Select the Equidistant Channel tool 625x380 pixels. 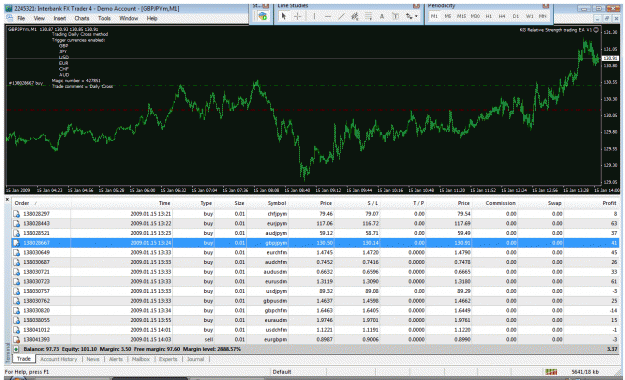point(355,16)
